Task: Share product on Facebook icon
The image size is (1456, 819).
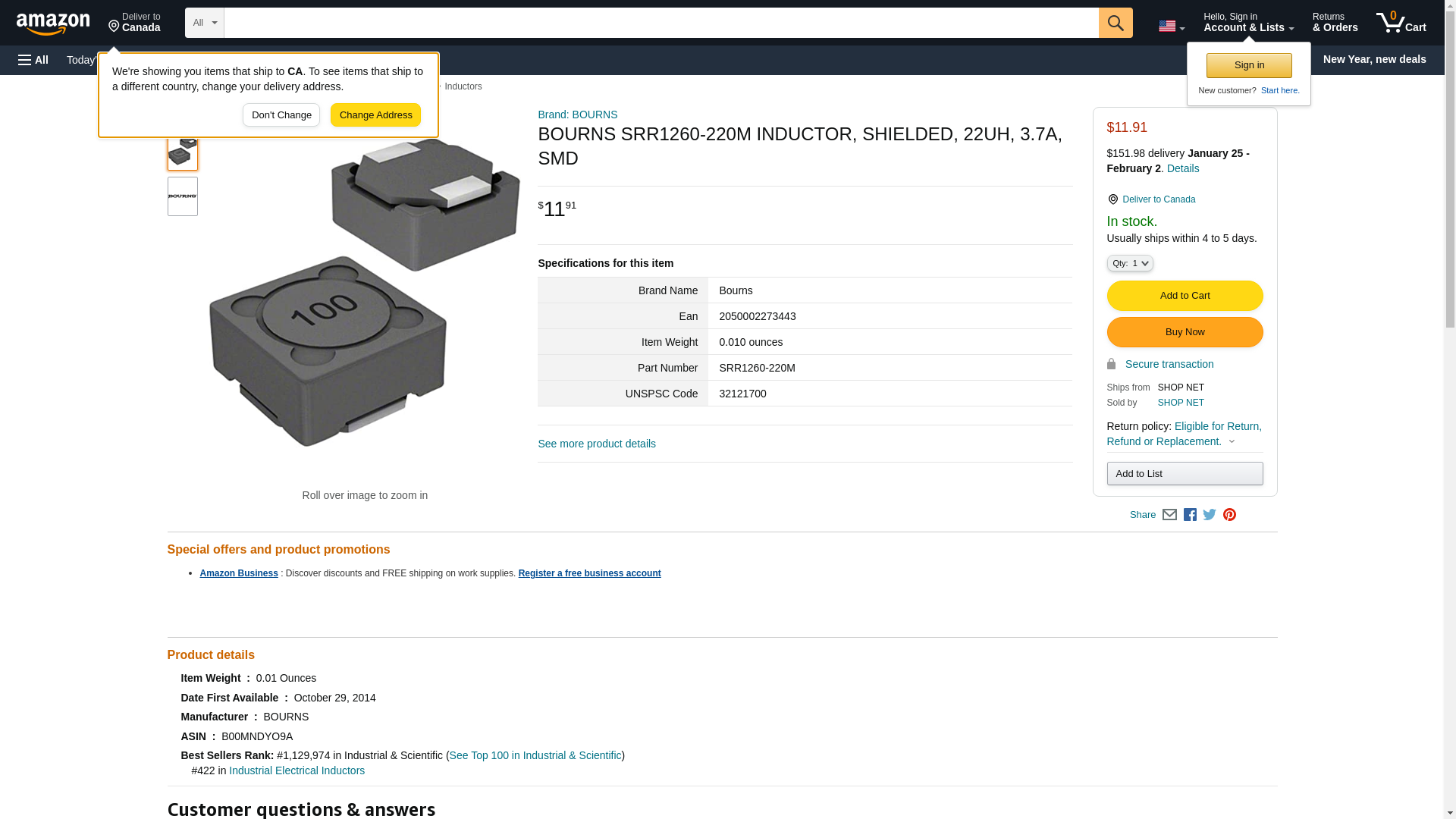Action: (x=1190, y=515)
